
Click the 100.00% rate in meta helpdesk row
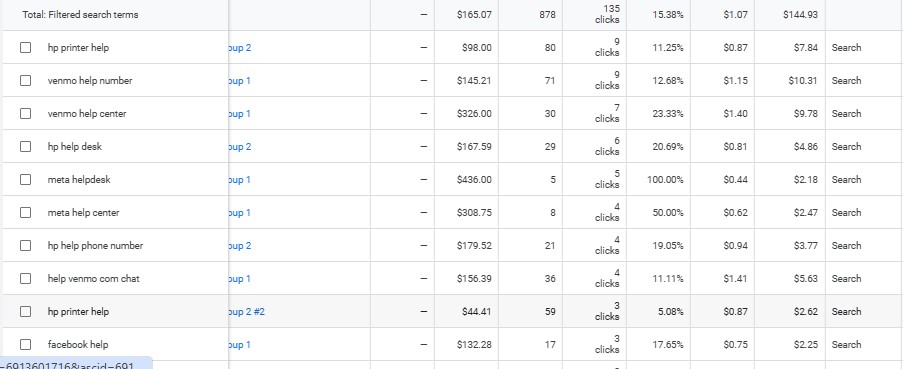[665, 180]
